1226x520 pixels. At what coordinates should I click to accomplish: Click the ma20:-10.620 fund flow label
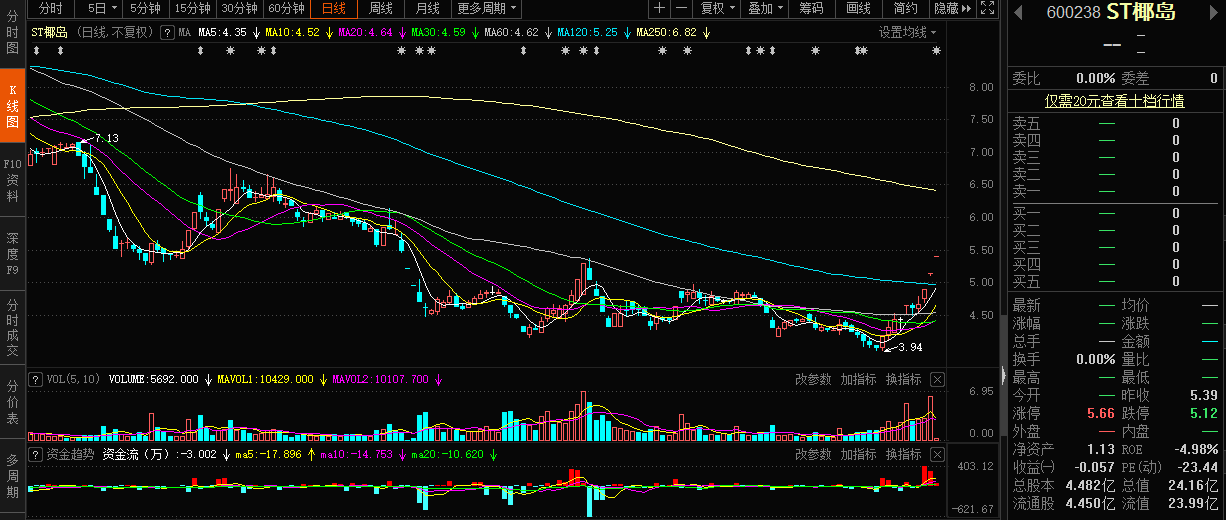click(x=447, y=454)
